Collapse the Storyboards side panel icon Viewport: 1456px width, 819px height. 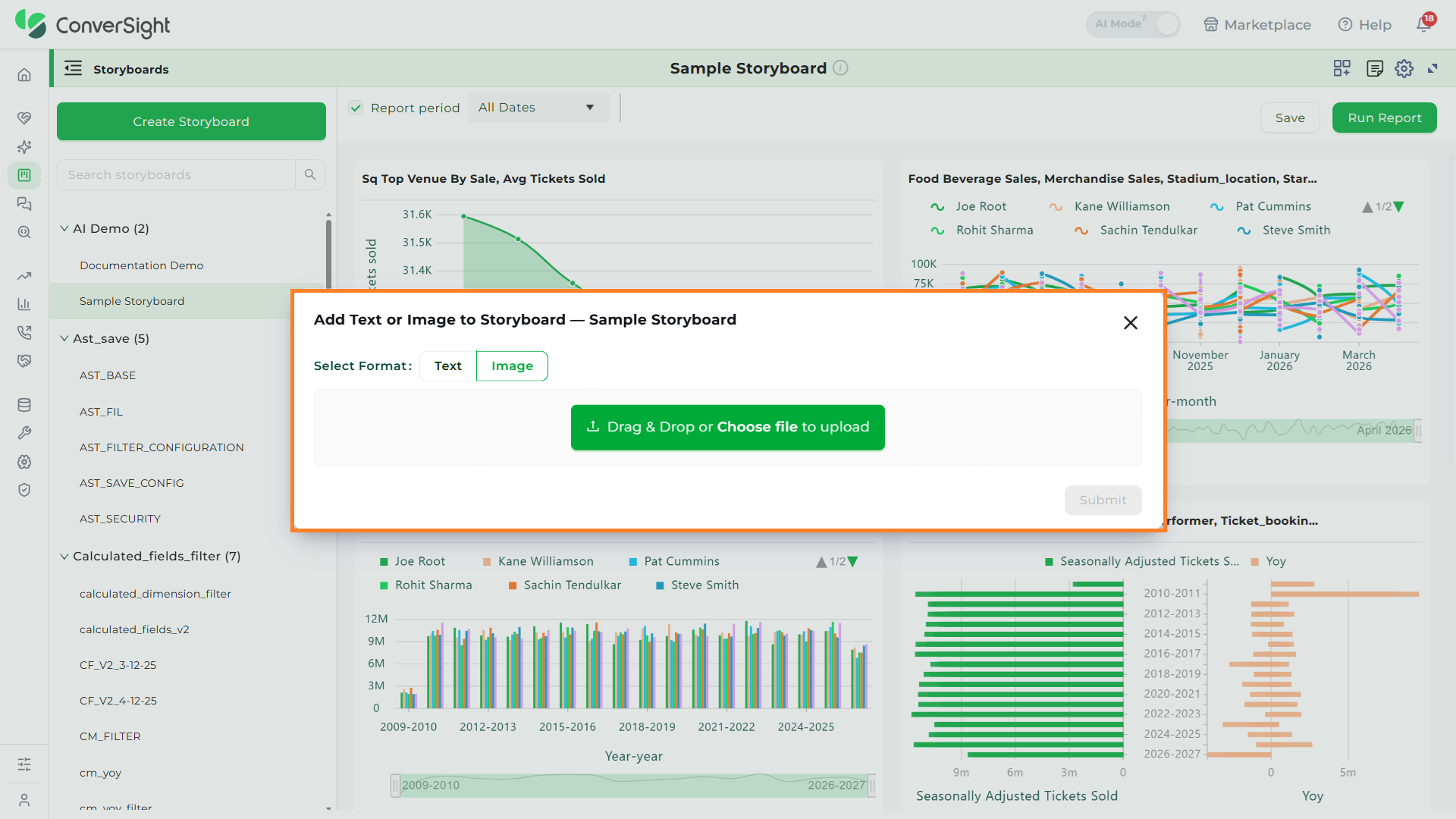pyautogui.click(x=73, y=68)
